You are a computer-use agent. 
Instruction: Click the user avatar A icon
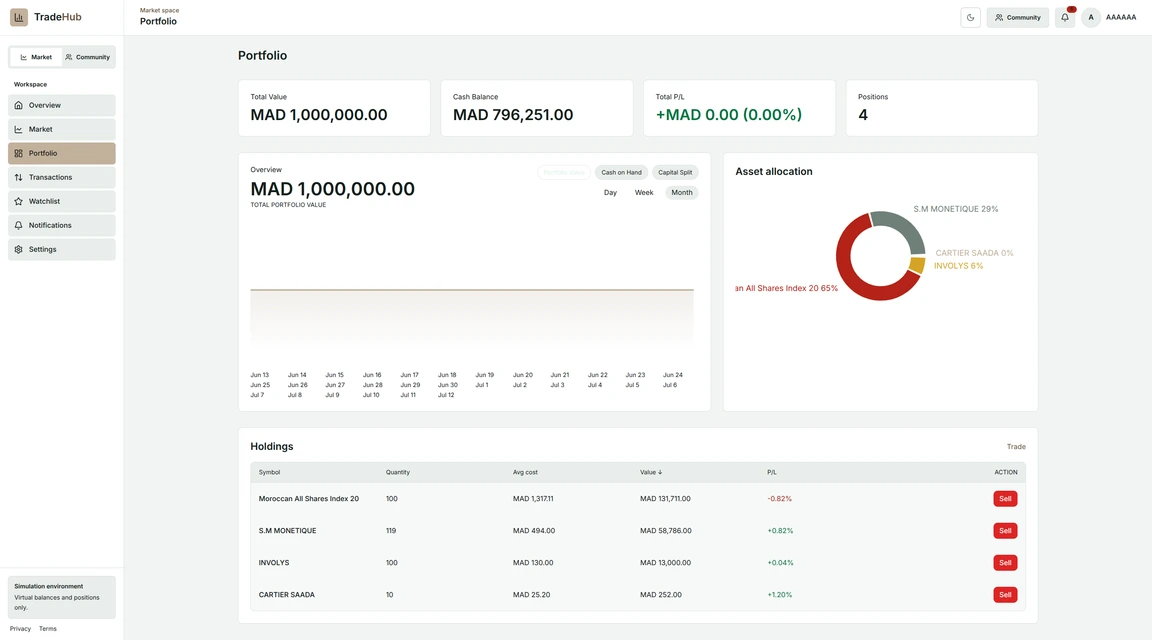[1090, 18]
